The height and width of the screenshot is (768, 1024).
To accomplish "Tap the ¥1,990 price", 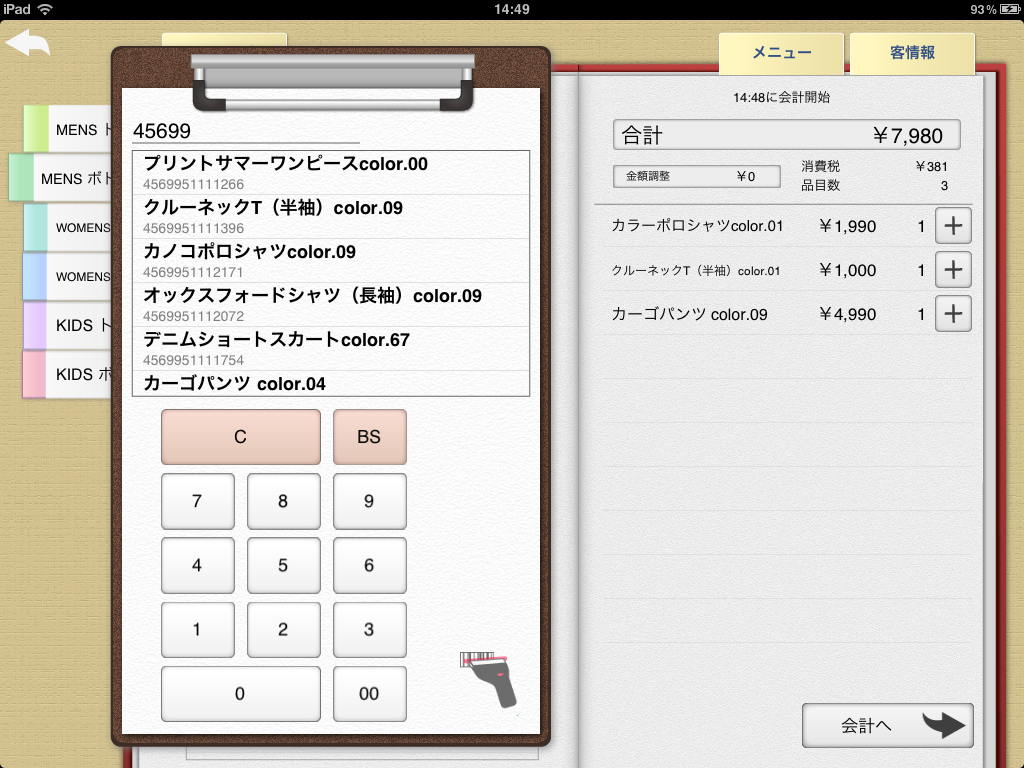I will [847, 226].
